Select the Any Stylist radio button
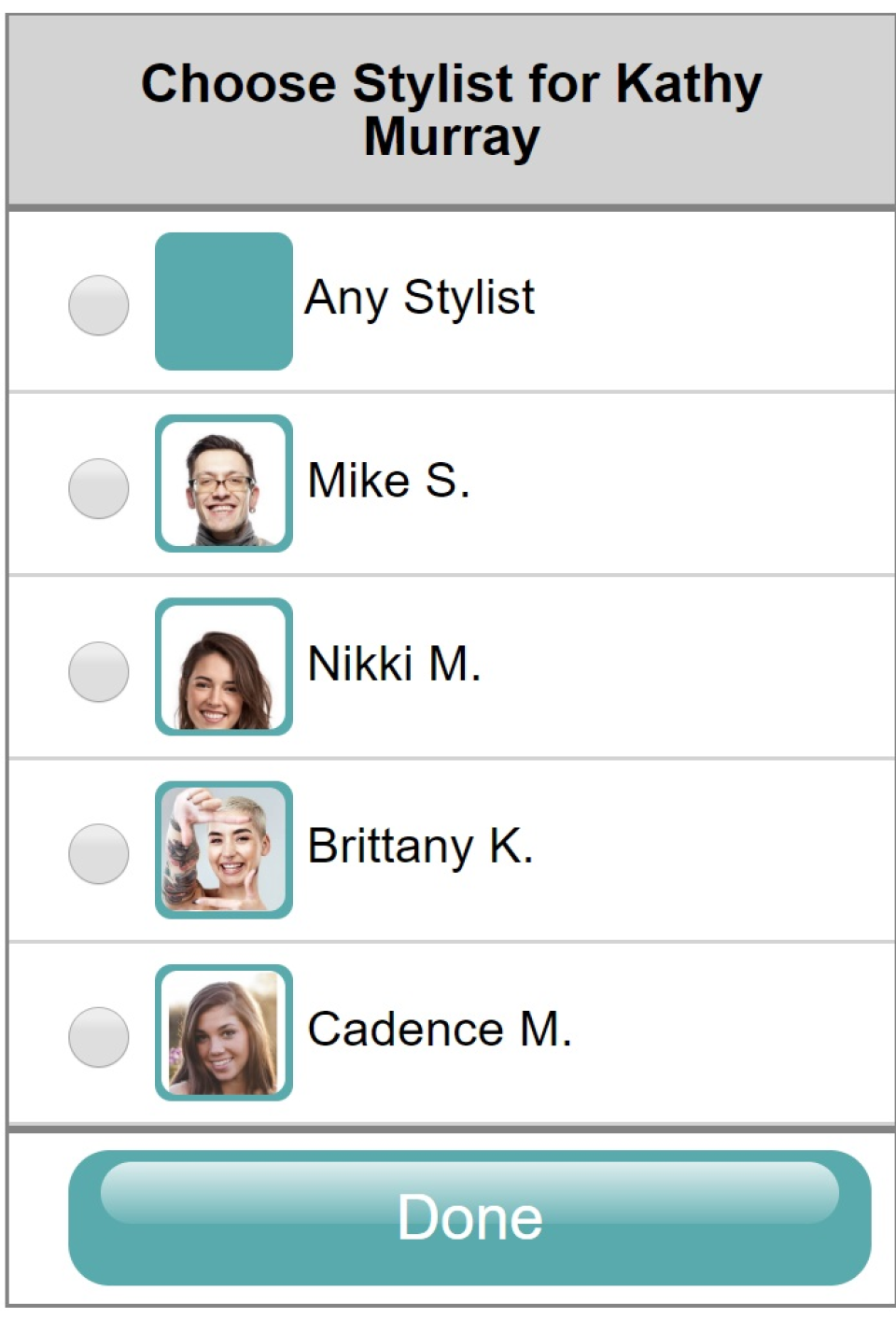The image size is (896, 1318). pos(99,305)
